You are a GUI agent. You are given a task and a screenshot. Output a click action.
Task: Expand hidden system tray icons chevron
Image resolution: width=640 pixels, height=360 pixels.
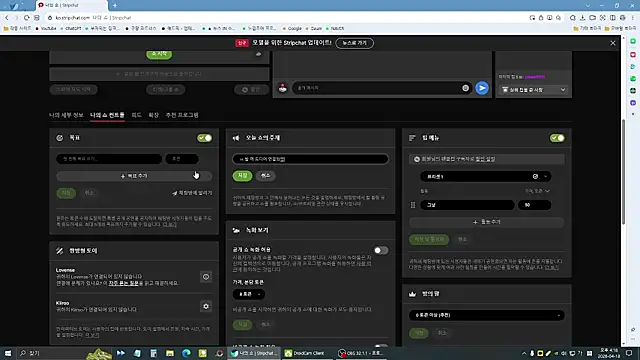click(524, 353)
